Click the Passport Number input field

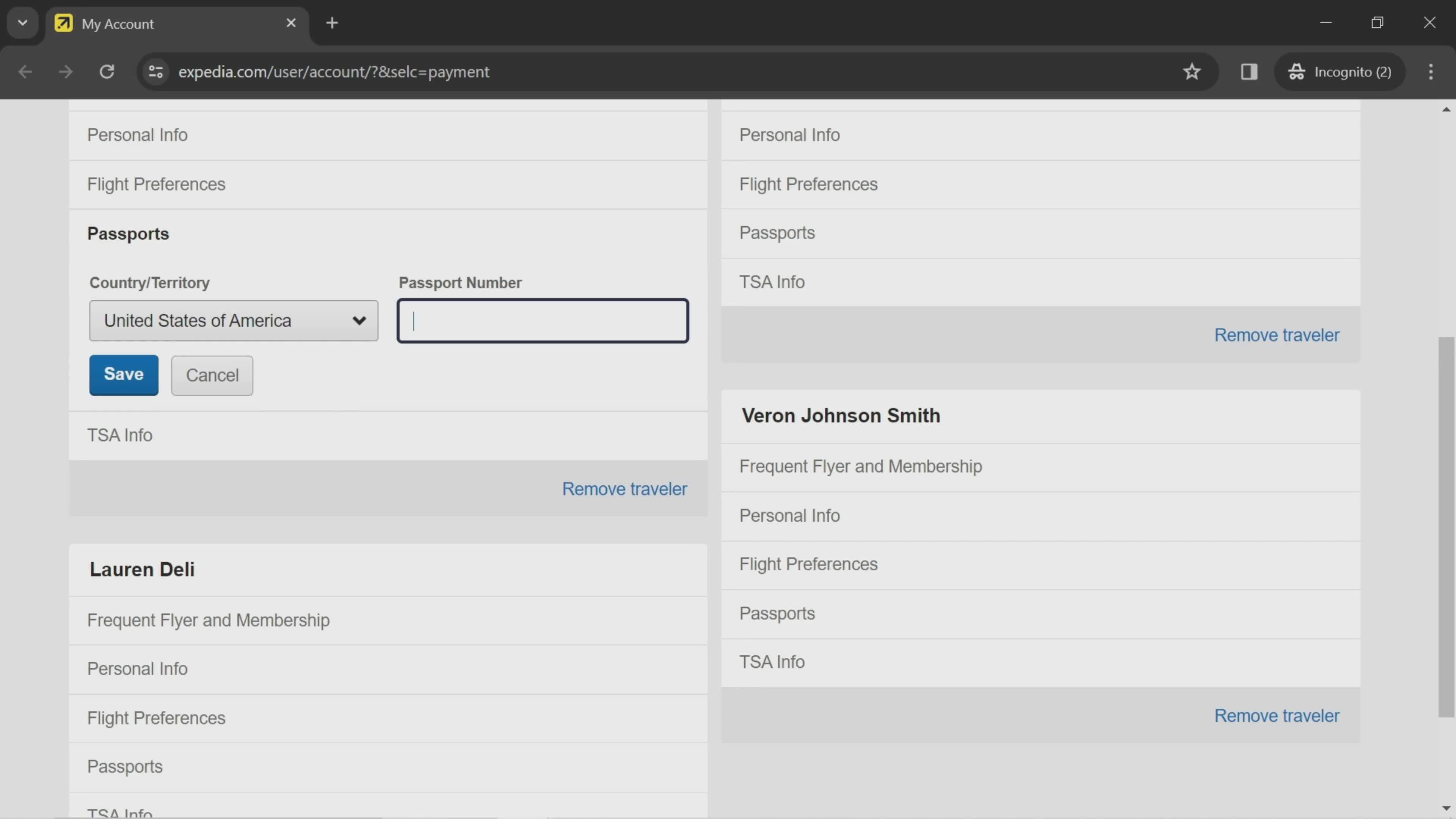pyautogui.click(x=543, y=320)
